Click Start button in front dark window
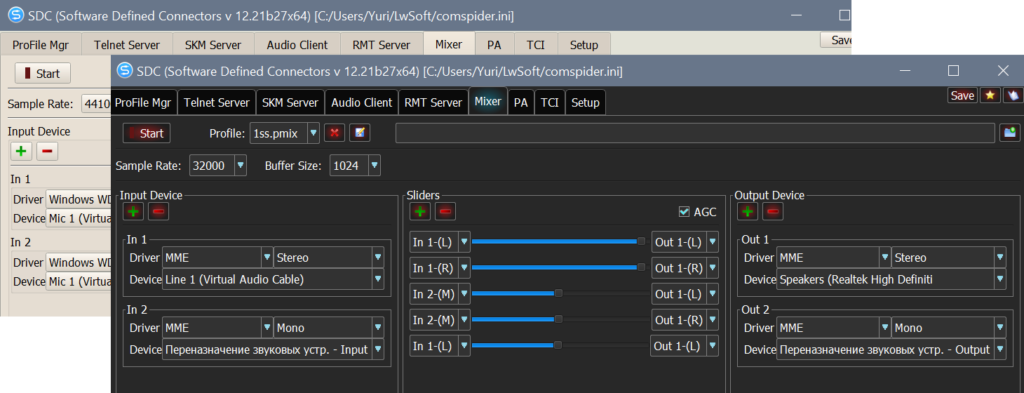Viewport: 1024px width, 393px height. tap(146, 133)
